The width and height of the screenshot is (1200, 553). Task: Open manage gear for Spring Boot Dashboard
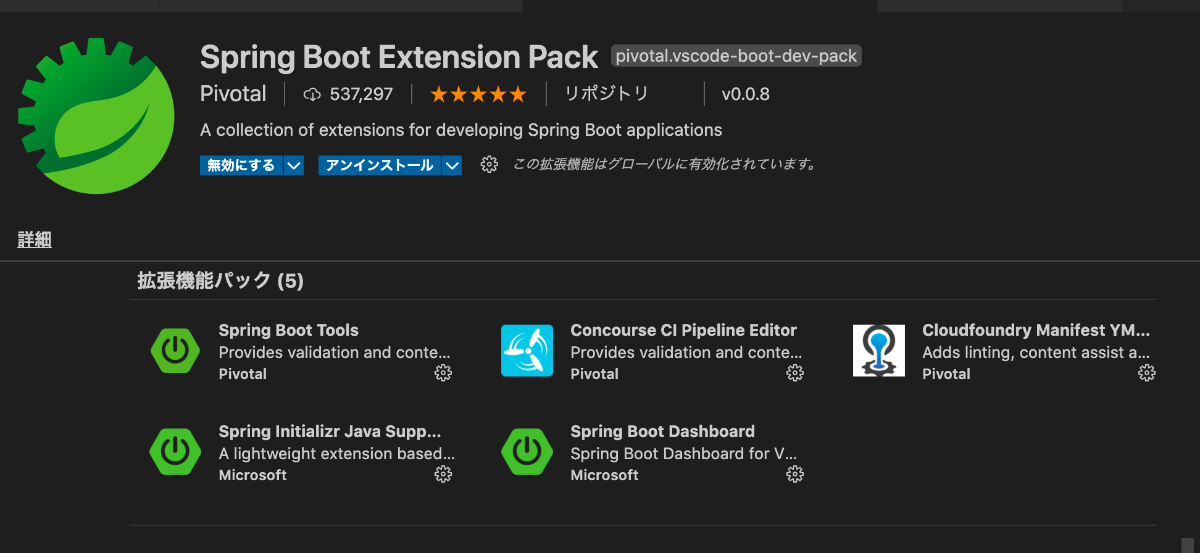click(x=795, y=474)
